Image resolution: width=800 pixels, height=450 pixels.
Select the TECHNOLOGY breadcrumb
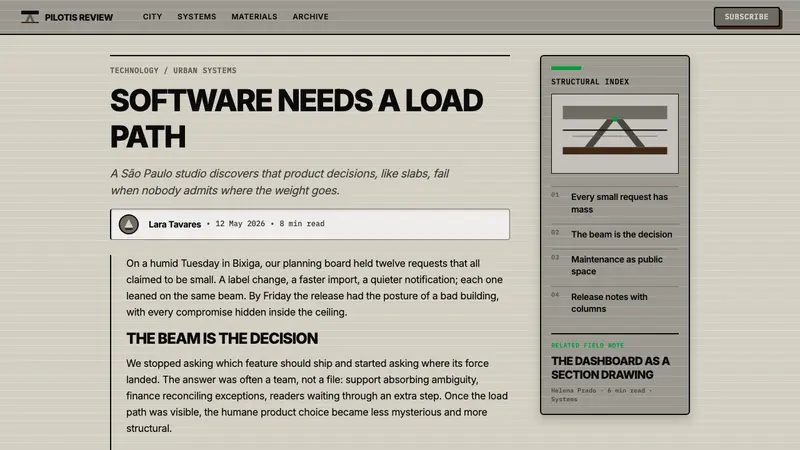[134, 70]
